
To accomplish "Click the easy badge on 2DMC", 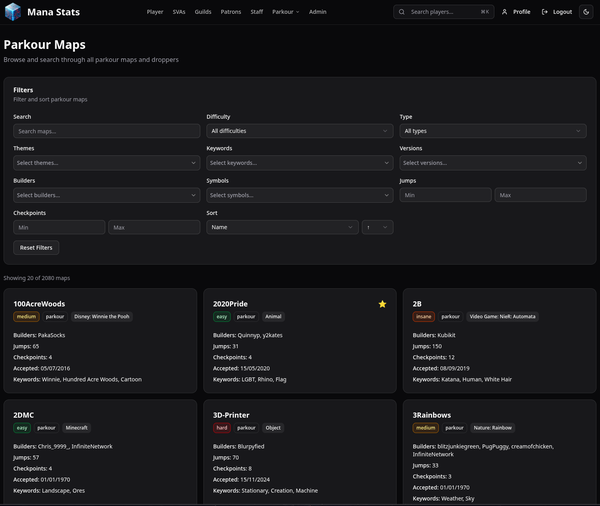I will 22,428.
